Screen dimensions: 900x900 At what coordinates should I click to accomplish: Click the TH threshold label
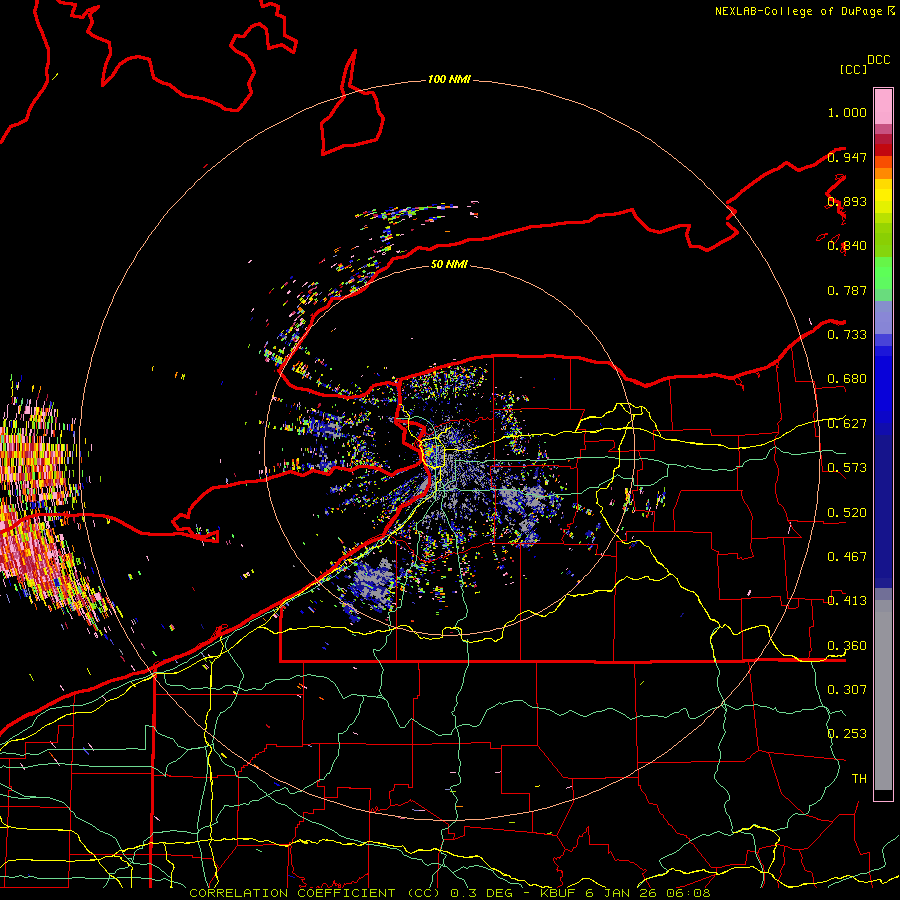pos(859,779)
